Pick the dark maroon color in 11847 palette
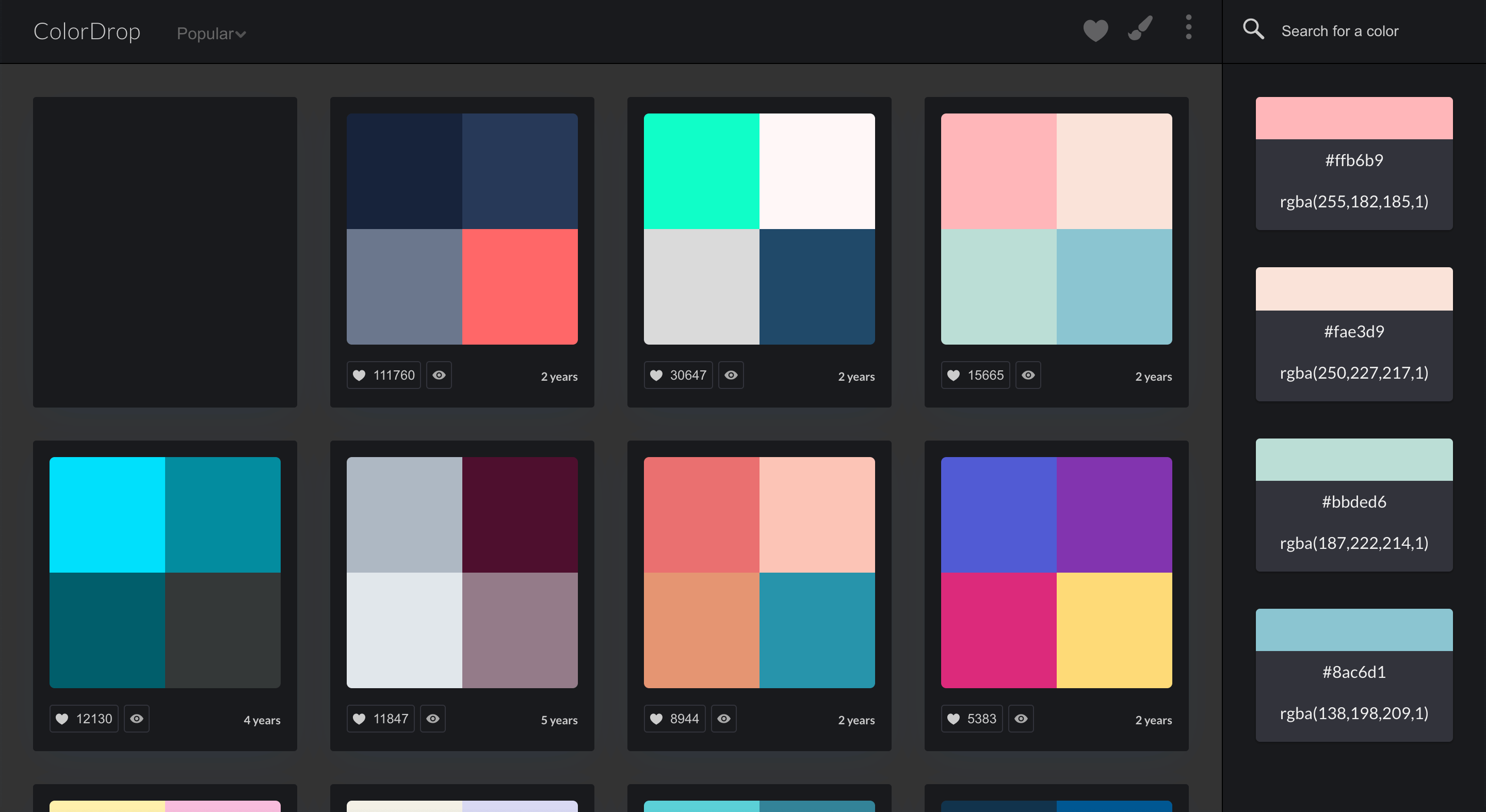The image size is (1486, 812). pos(520,515)
